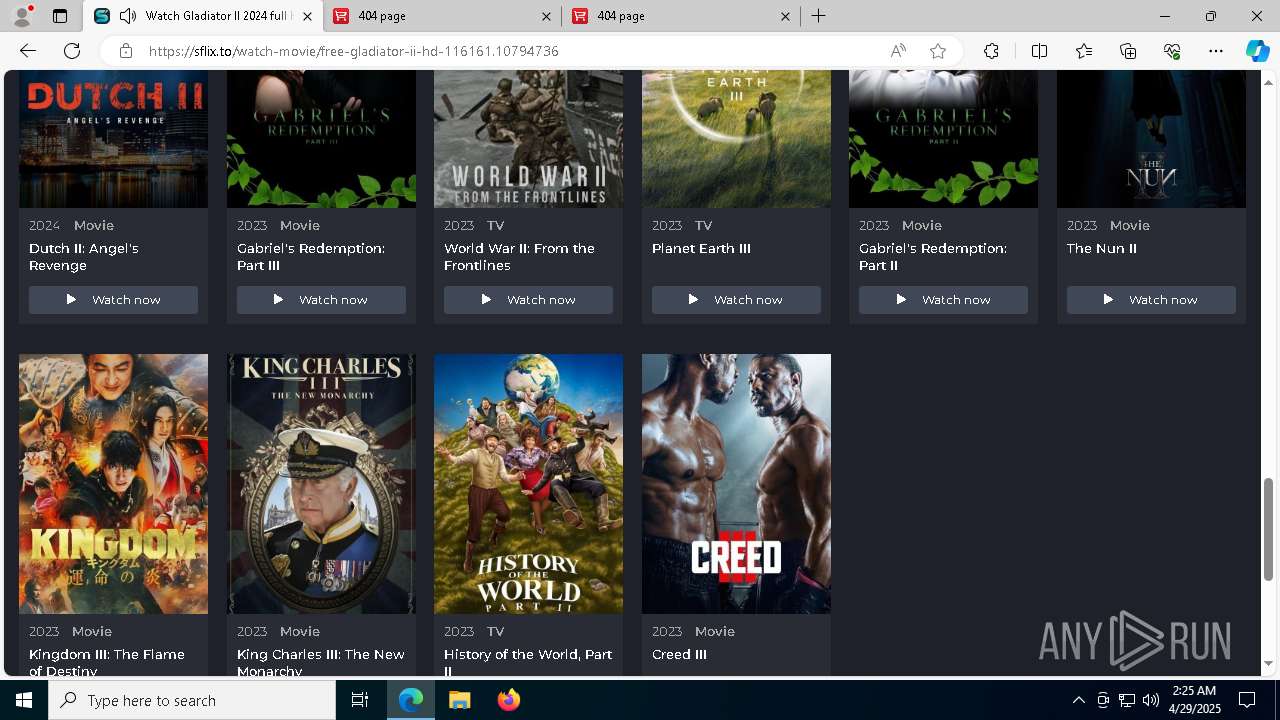1280x720 pixels.
Task: Open the Collections icon
Action: (1128, 51)
